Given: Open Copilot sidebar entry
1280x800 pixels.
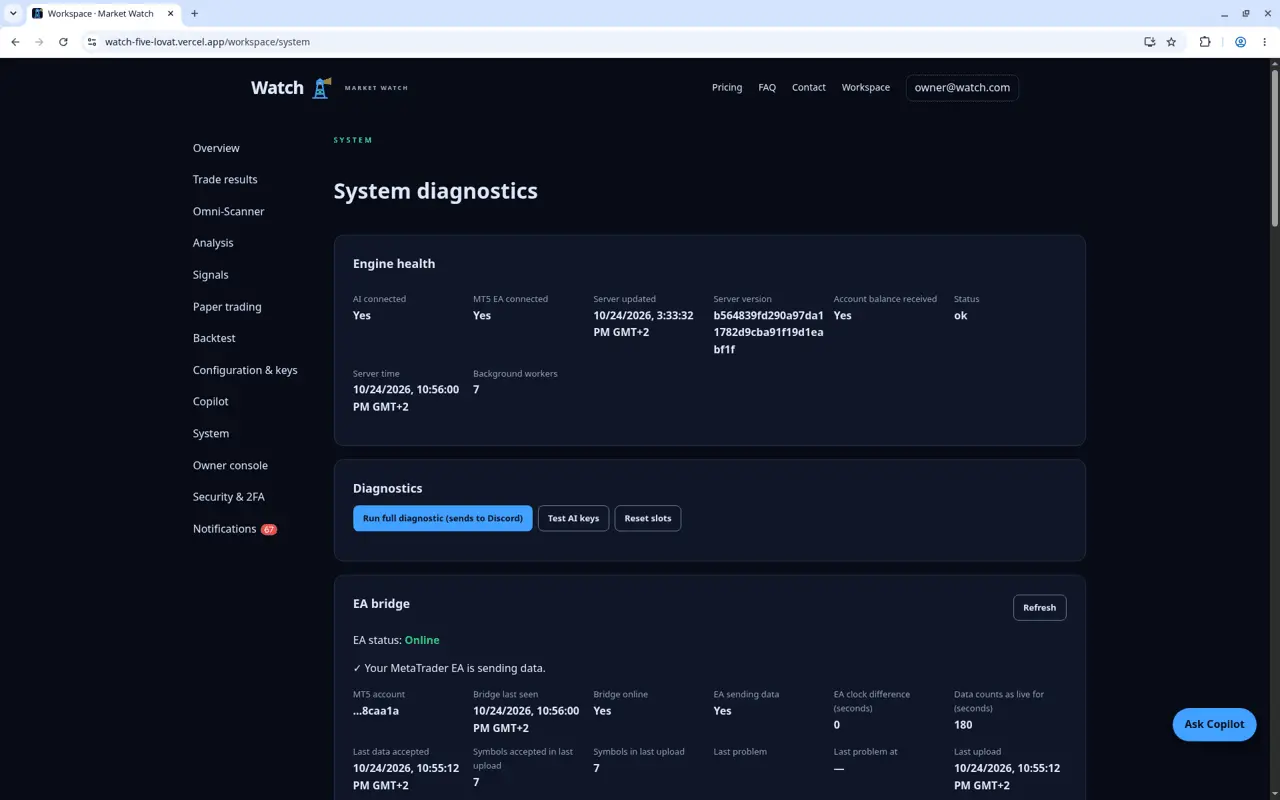Looking at the screenshot, I should click(x=211, y=402).
